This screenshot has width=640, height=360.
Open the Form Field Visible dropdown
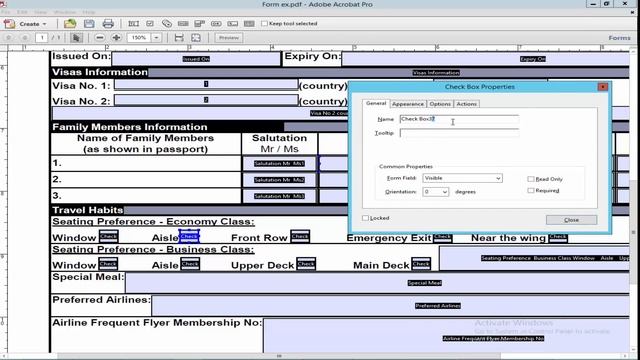[x=462, y=178]
